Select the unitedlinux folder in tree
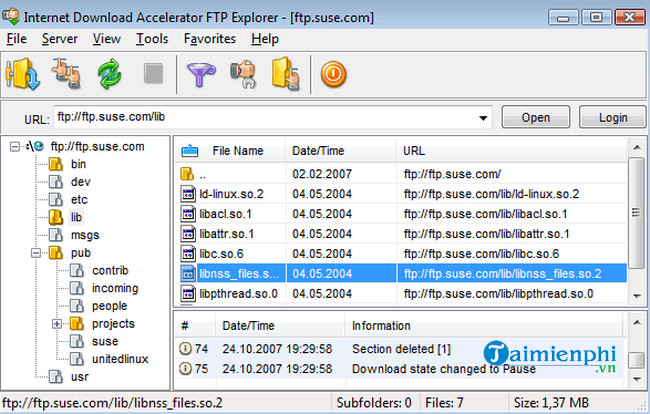650x414 pixels. [120, 359]
